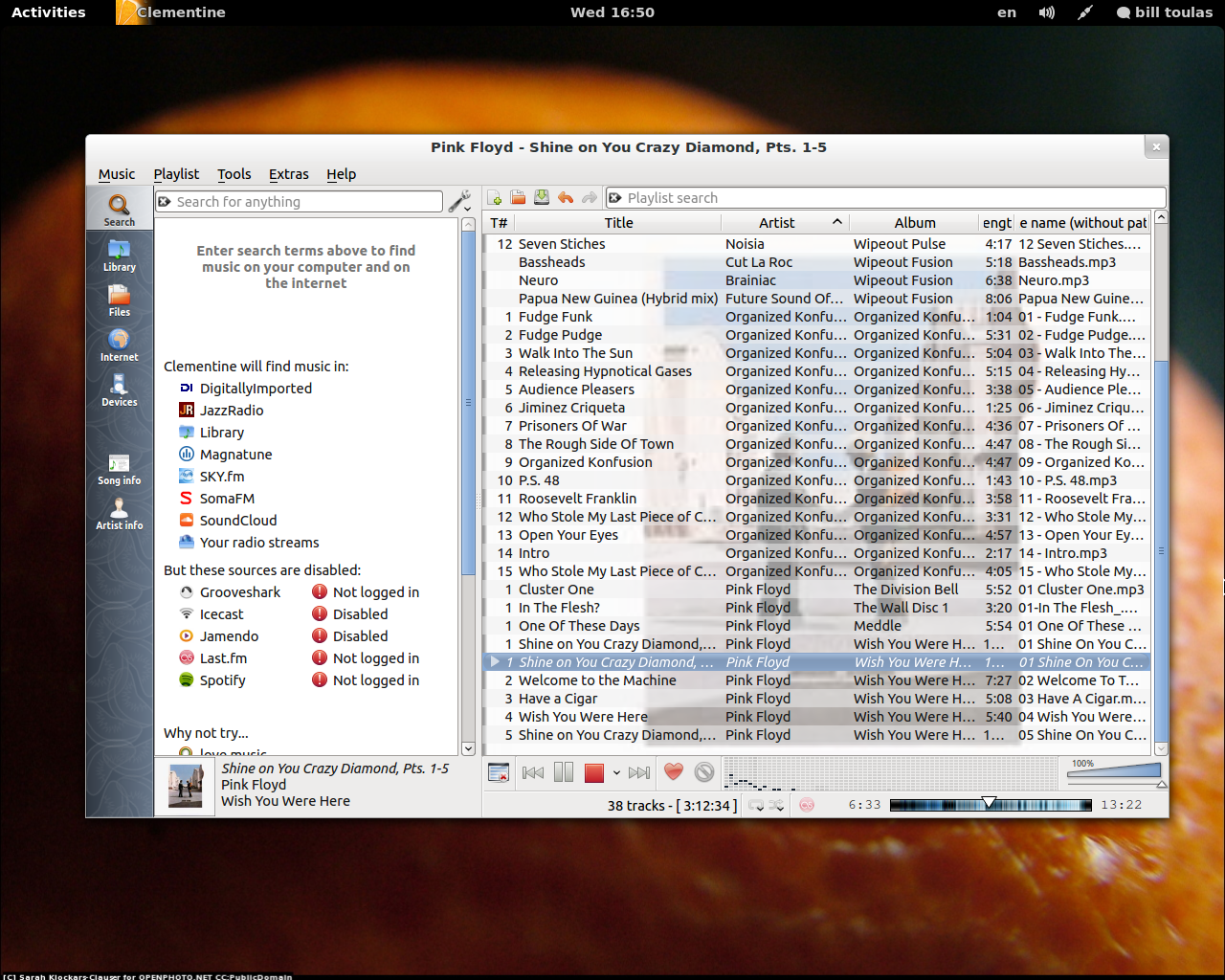
Task: Click the Grooveshark source icon
Action: (x=187, y=592)
